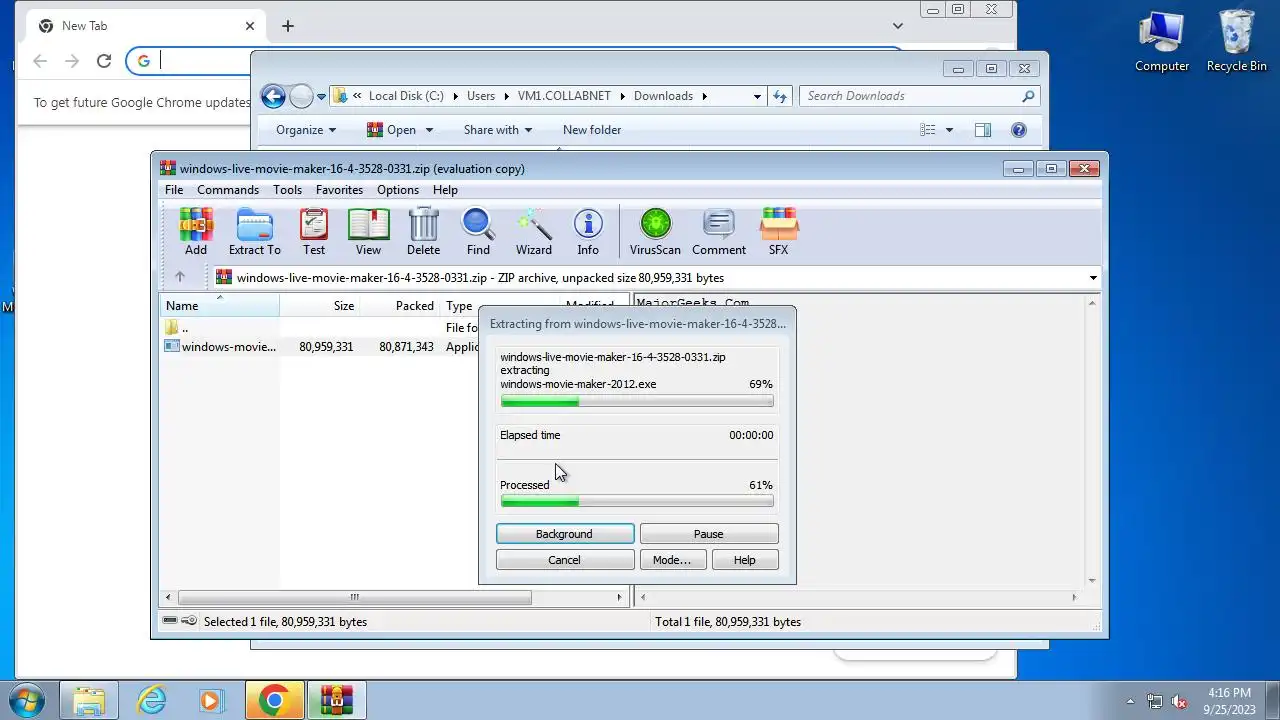This screenshot has height=720, width=1280.
Task: Open Windows Media Player taskbar icon
Action: (212, 700)
